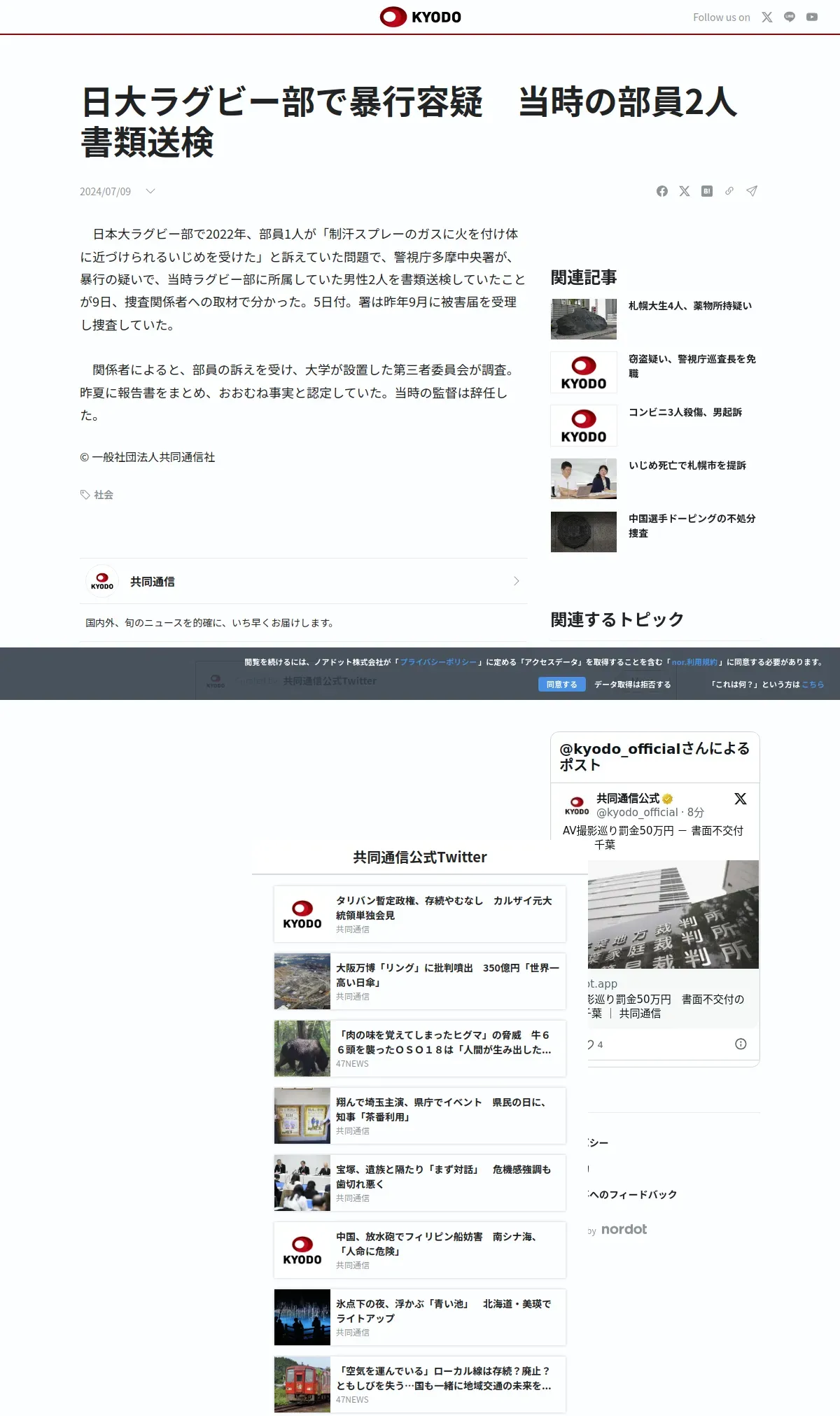Click データ取得は拒否する button
This screenshot has width=840, height=1416.
(633, 685)
